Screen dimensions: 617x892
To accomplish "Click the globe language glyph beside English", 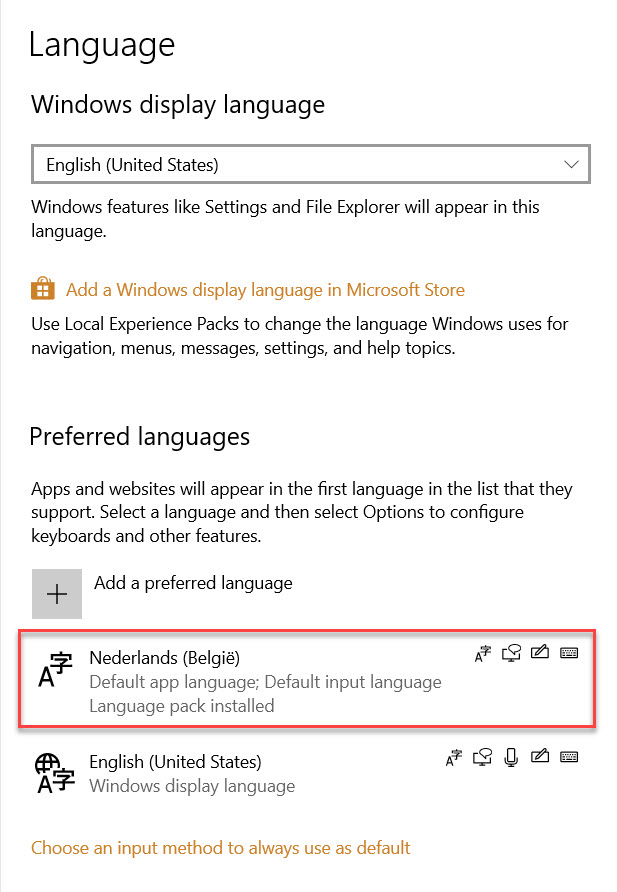I will tap(56, 774).
